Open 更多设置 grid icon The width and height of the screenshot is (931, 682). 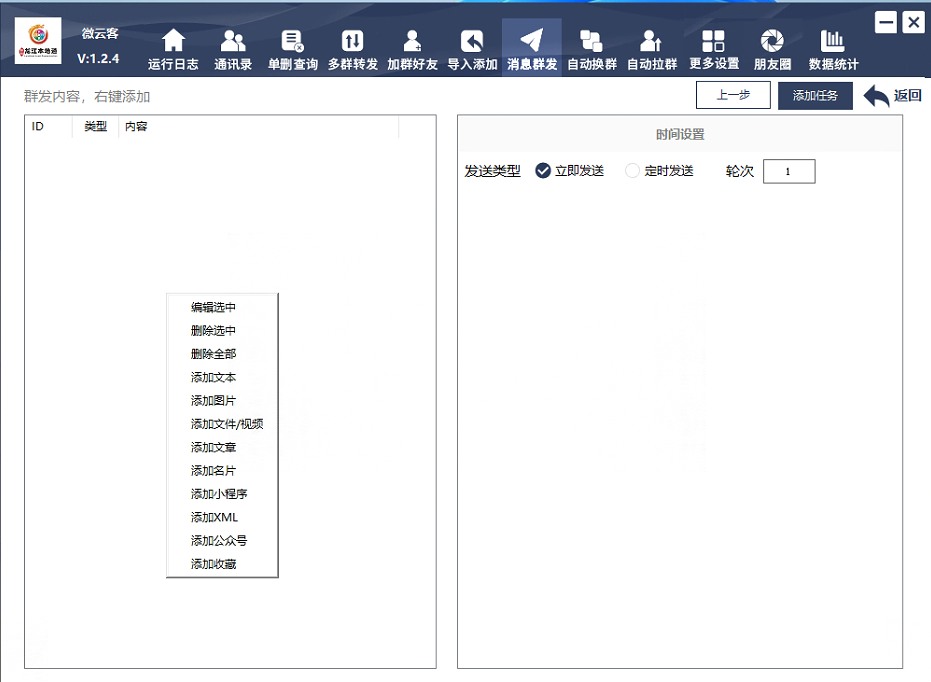coord(713,41)
